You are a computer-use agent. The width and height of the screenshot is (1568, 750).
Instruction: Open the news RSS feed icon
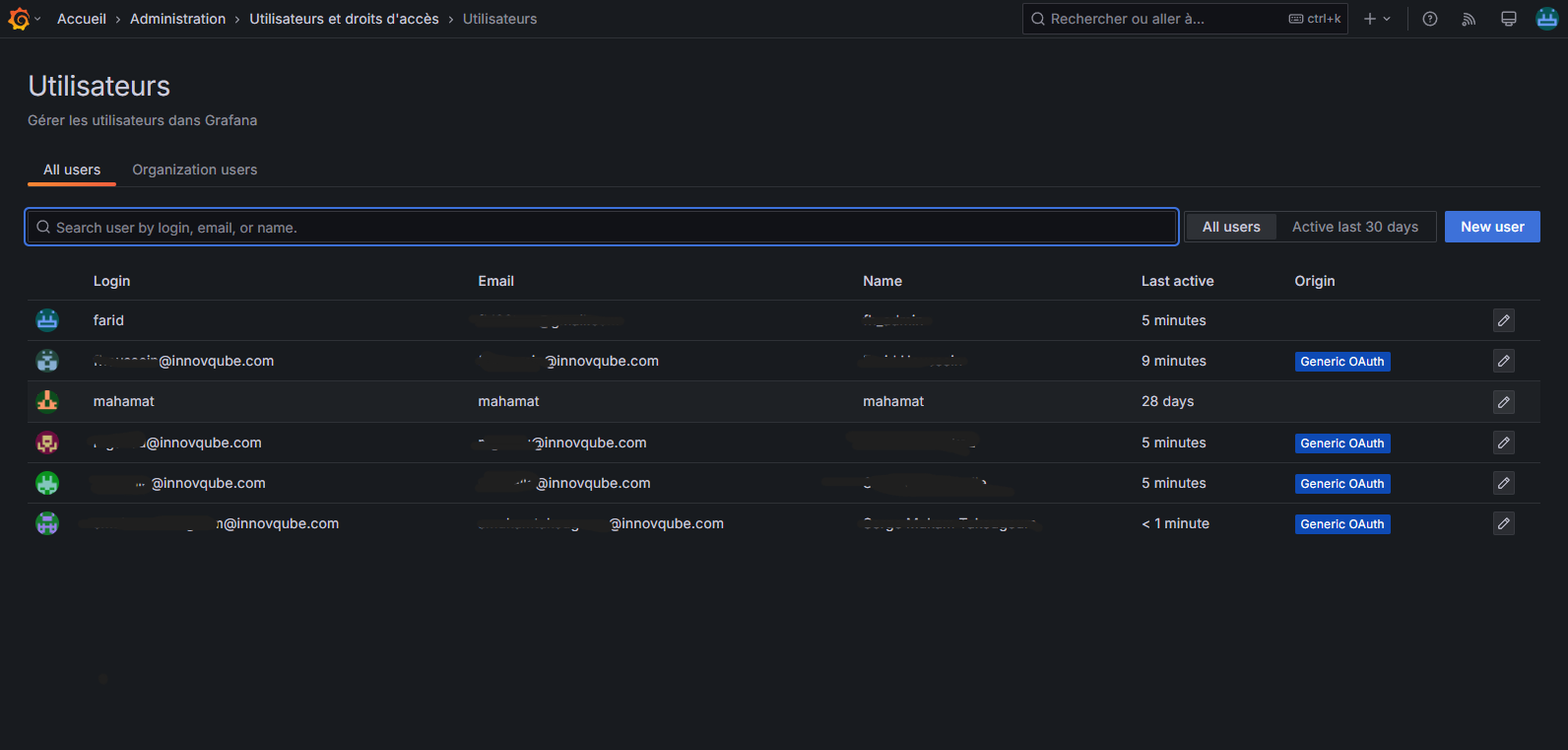point(1469,19)
